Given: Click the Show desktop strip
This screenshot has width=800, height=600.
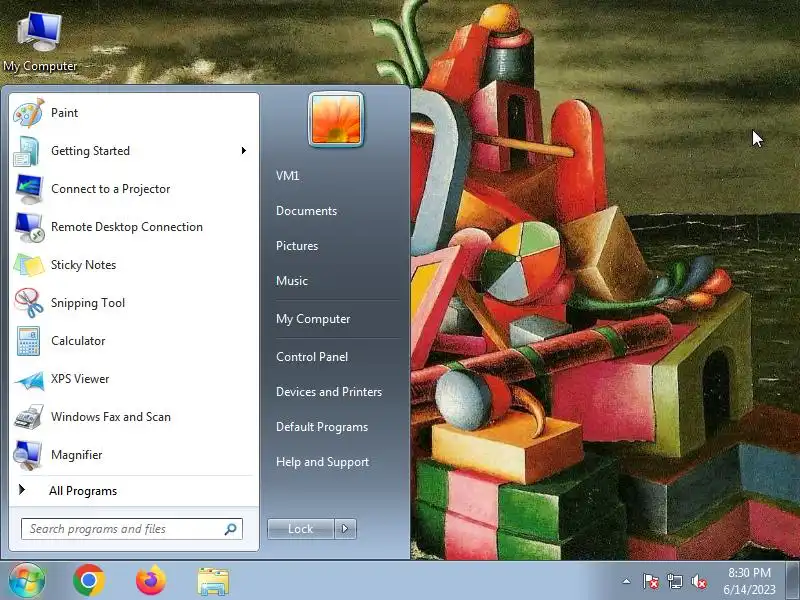Looking at the screenshot, I should tap(793, 581).
